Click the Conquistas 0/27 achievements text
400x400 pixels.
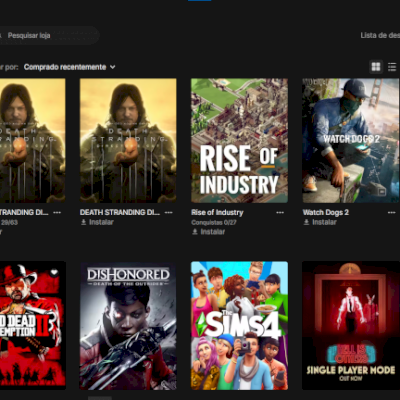click(x=214, y=222)
